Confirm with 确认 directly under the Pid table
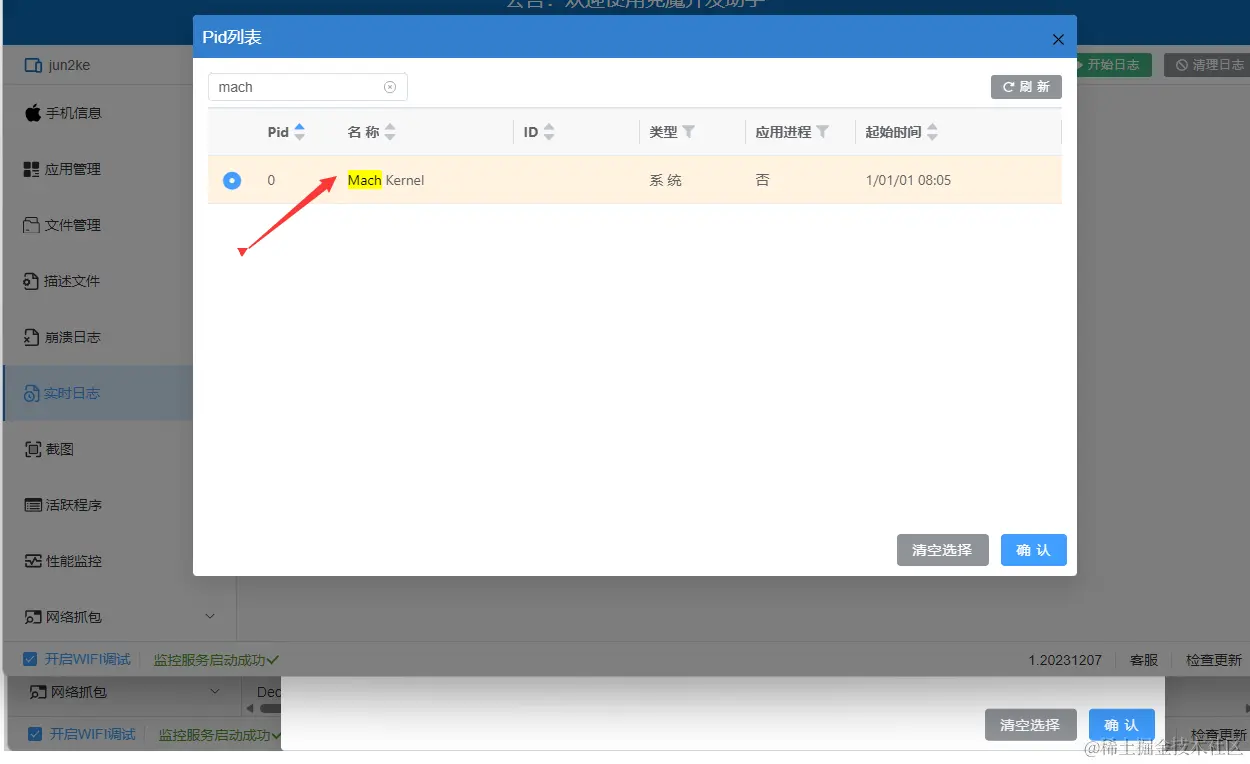Image resolution: width=1250 pixels, height=764 pixels. click(x=1033, y=550)
